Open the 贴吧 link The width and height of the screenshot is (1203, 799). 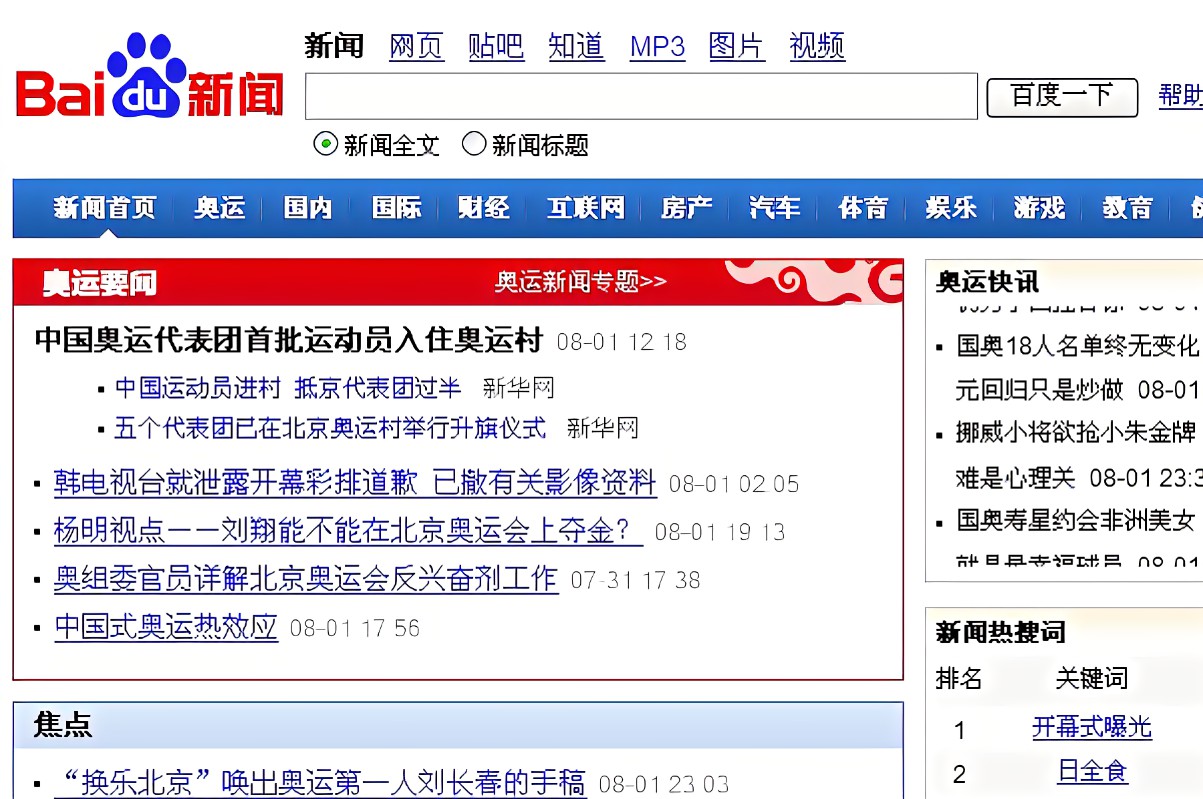point(496,46)
